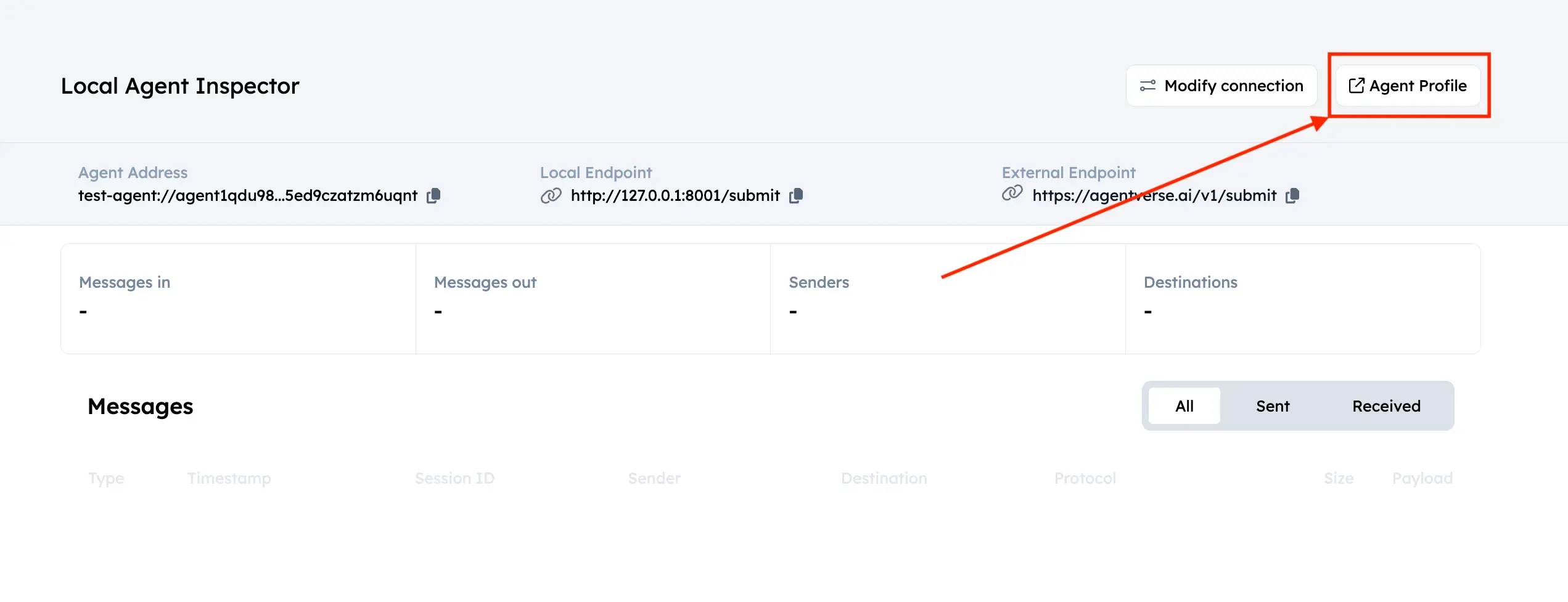This screenshot has width=1568, height=602.
Task: Select the All messages filter
Action: (x=1184, y=405)
